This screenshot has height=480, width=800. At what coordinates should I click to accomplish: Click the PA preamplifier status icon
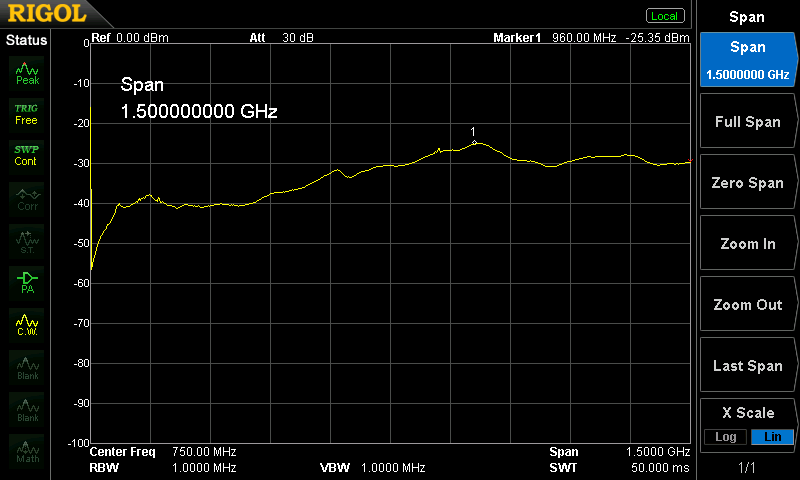pyautogui.click(x=27, y=282)
